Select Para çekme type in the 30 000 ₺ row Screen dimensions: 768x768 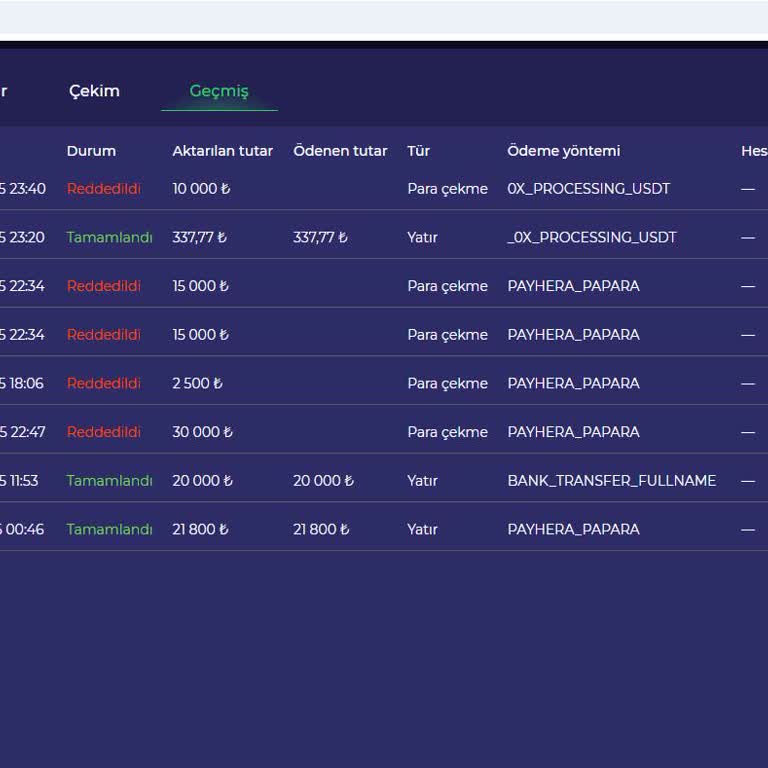click(x=447, y=432)
